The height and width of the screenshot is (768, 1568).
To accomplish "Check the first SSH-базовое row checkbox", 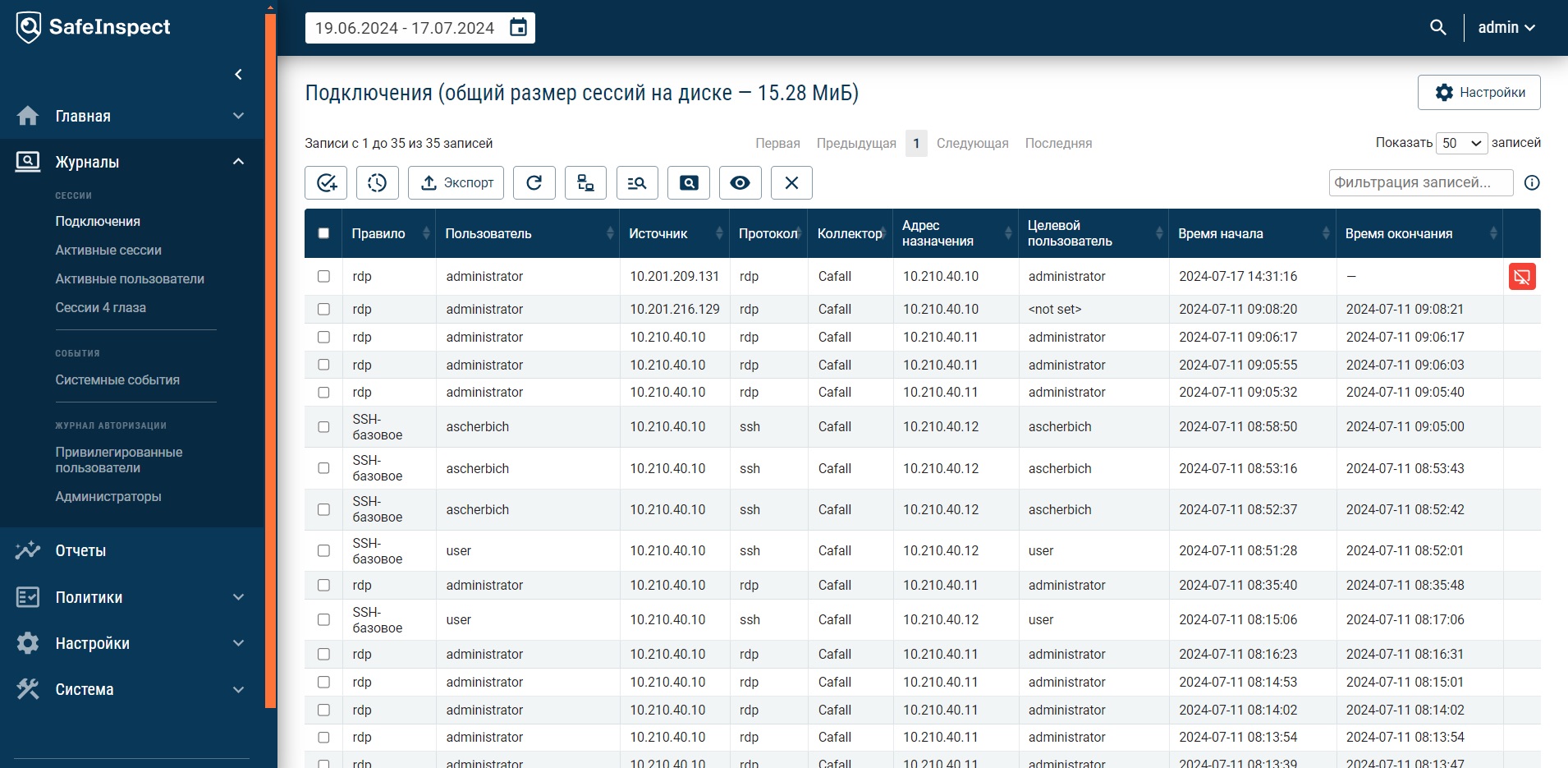I will [x=323, y=427].
